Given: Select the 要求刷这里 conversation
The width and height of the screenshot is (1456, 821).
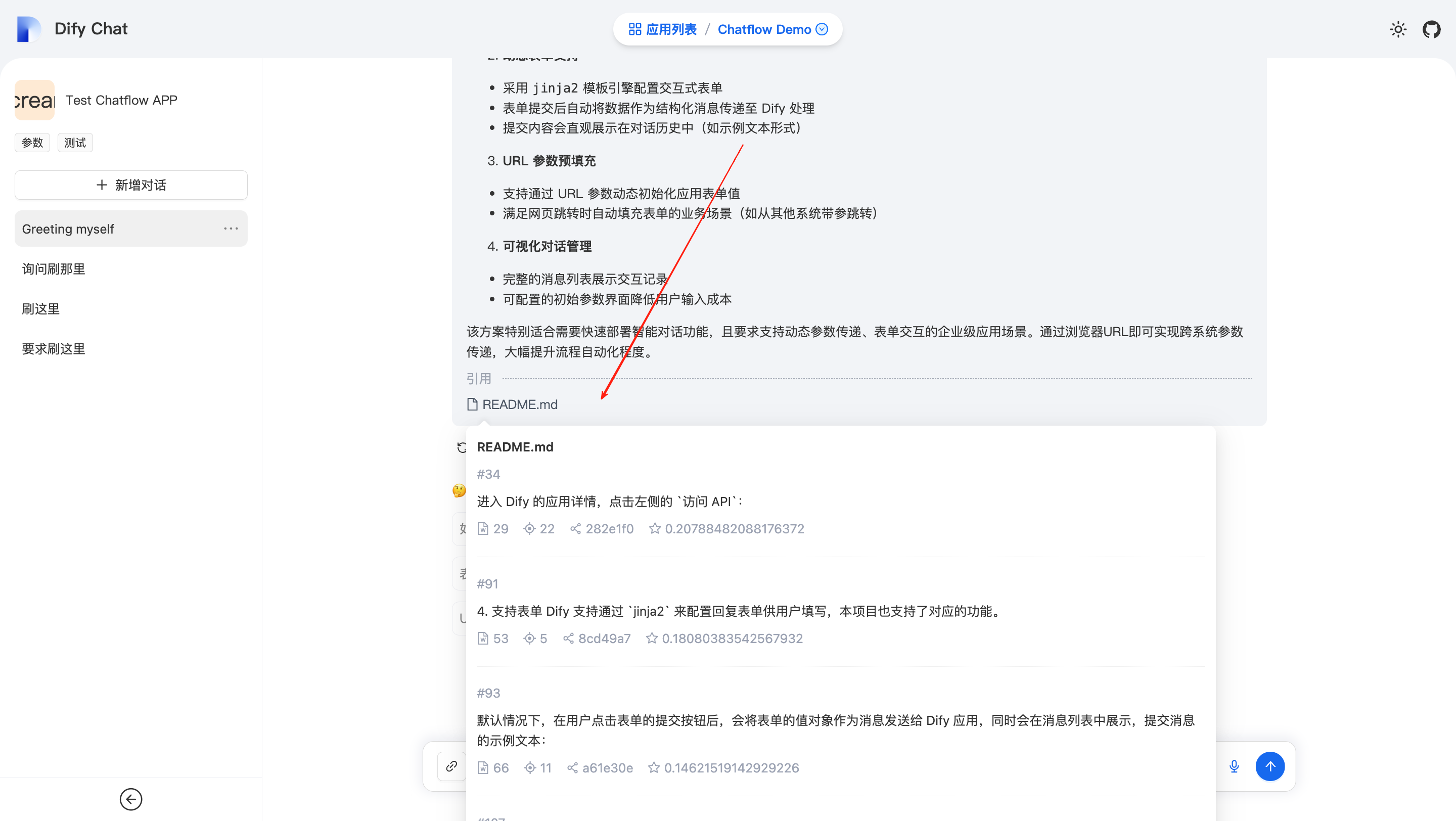Looking at the screenshot, I should (x=53, y=349).
